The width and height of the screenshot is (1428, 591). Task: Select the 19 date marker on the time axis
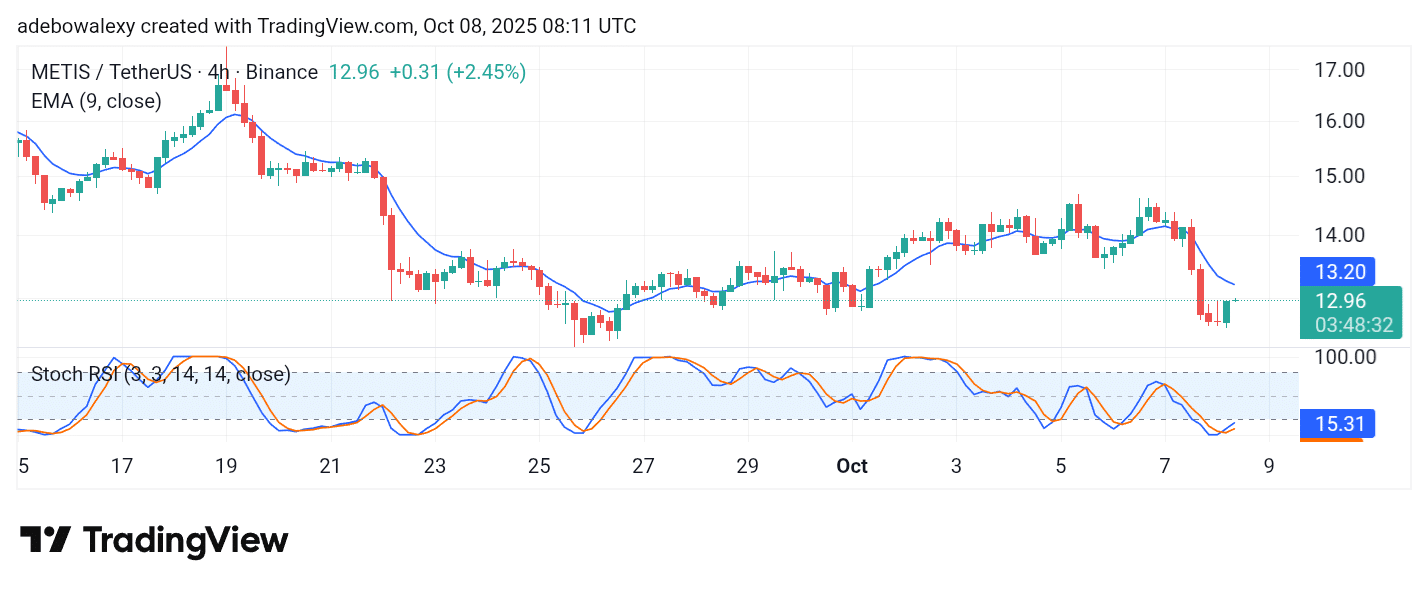[x=226, y=466]
